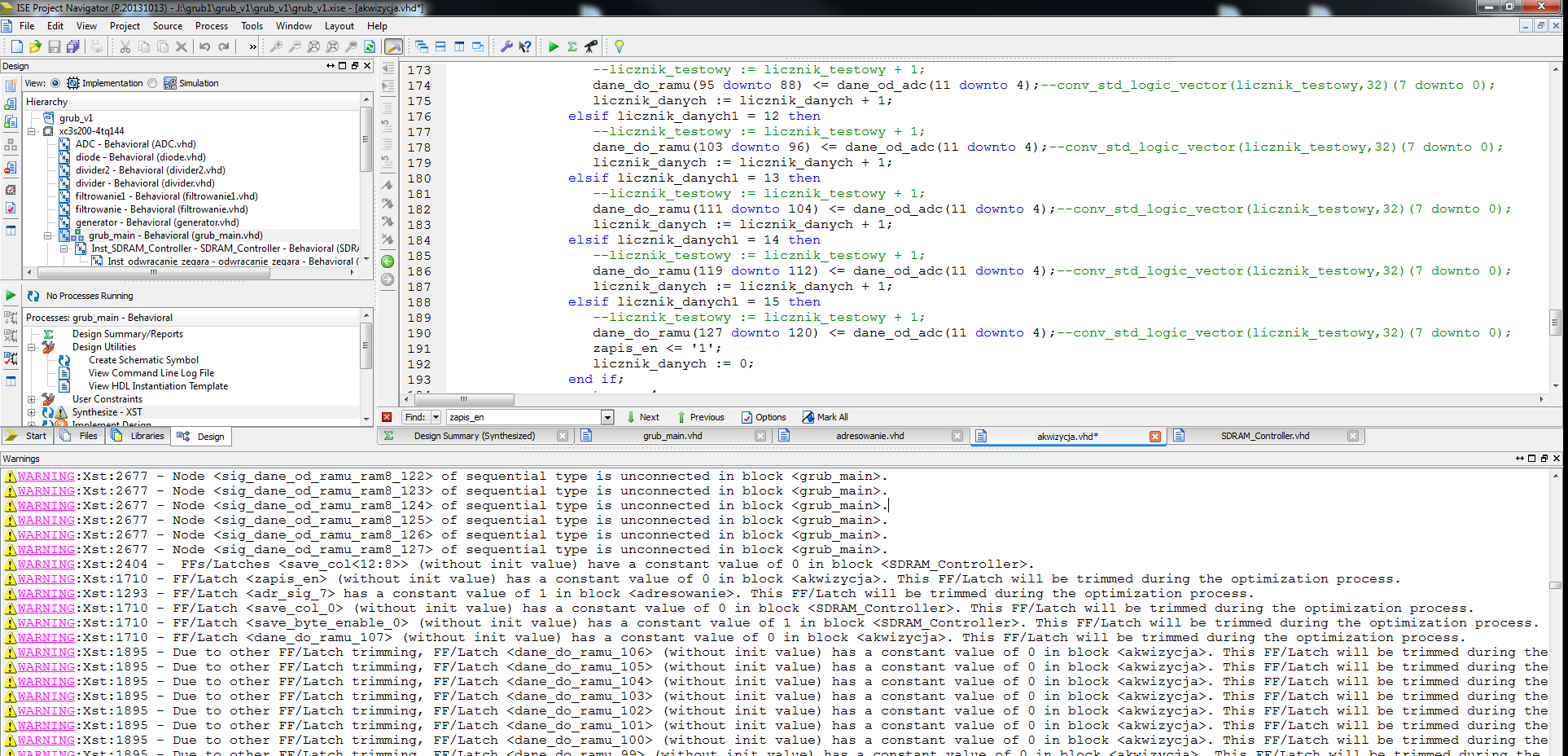1568x756 pixels.
Task: Open the Design Summary (Synthesized) tab
Action: pyautogui.click(x=474, y=436)
